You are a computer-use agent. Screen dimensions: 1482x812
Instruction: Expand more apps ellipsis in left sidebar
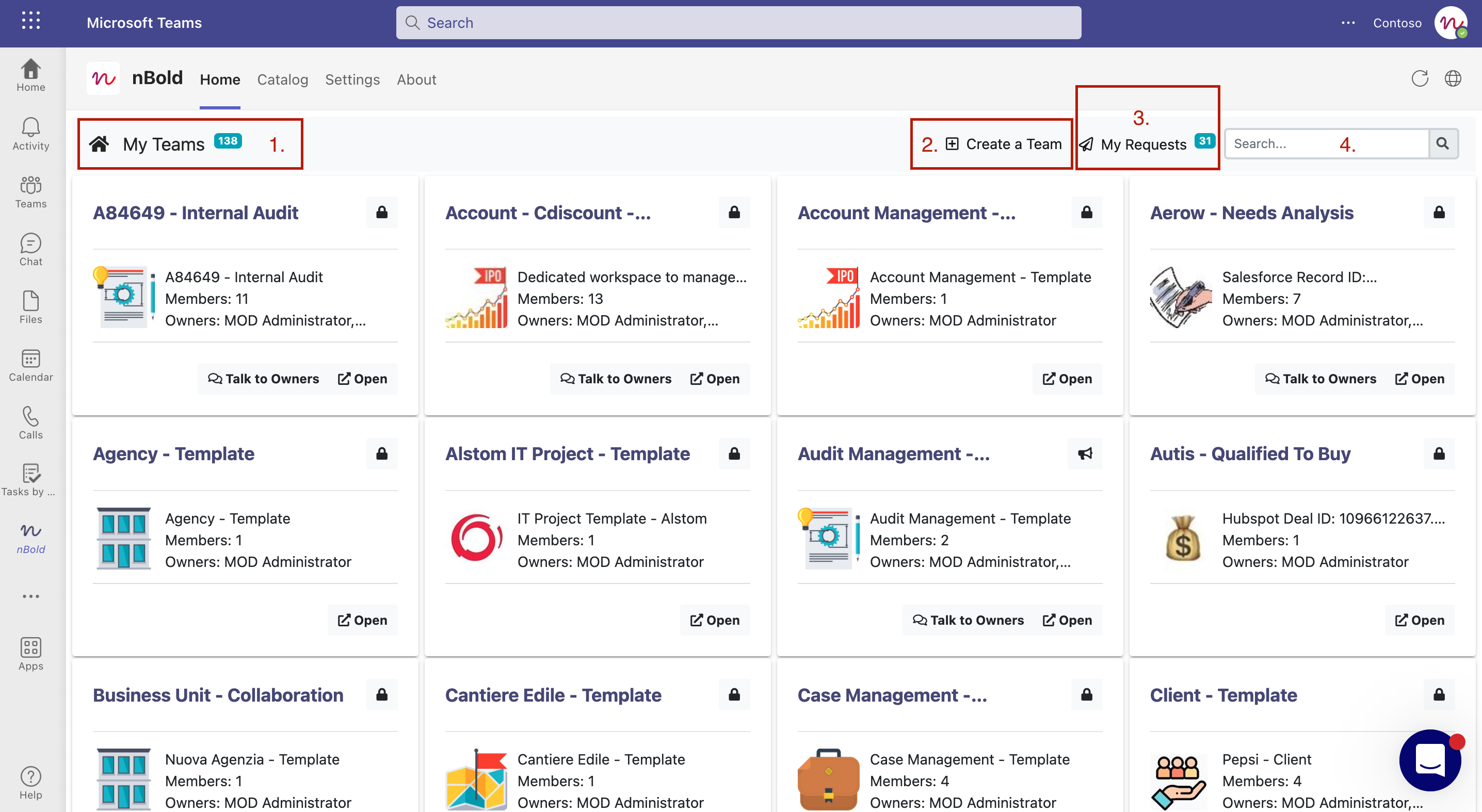pyautogui.click(x=30, y=596)
